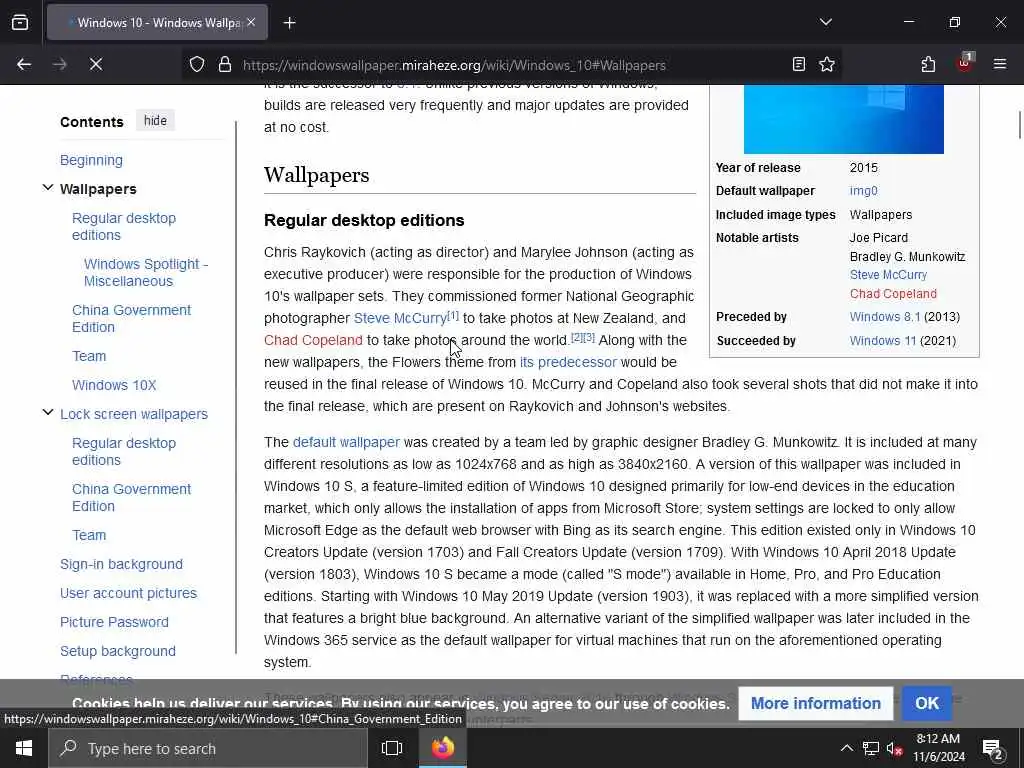1024x768 pixels.
Task: Open citation reference [2]
Action: pyautogui.click(x=577, y=338)
